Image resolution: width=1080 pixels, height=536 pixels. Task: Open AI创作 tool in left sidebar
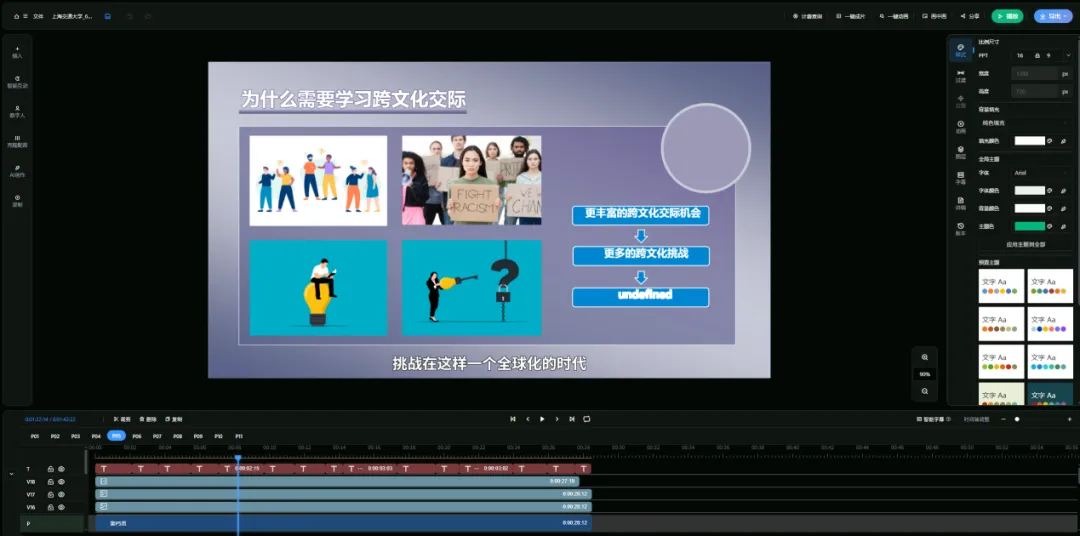point(17,171)
